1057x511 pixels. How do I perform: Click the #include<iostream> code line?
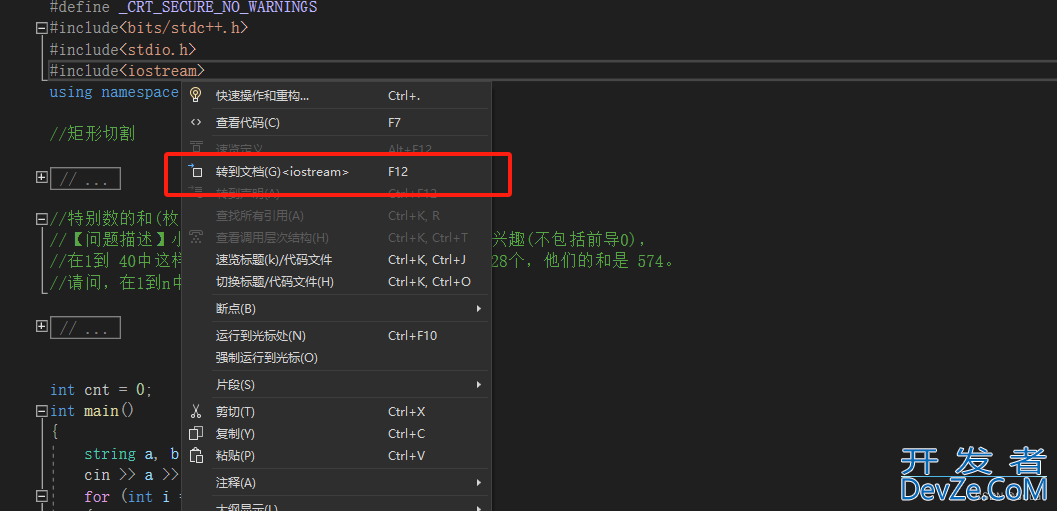coord(127,71)
